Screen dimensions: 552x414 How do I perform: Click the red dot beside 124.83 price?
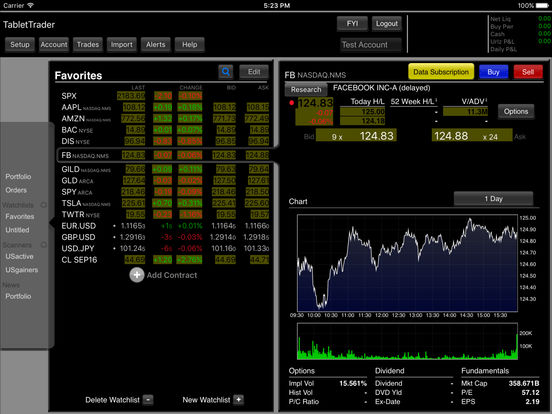[291, 103]
